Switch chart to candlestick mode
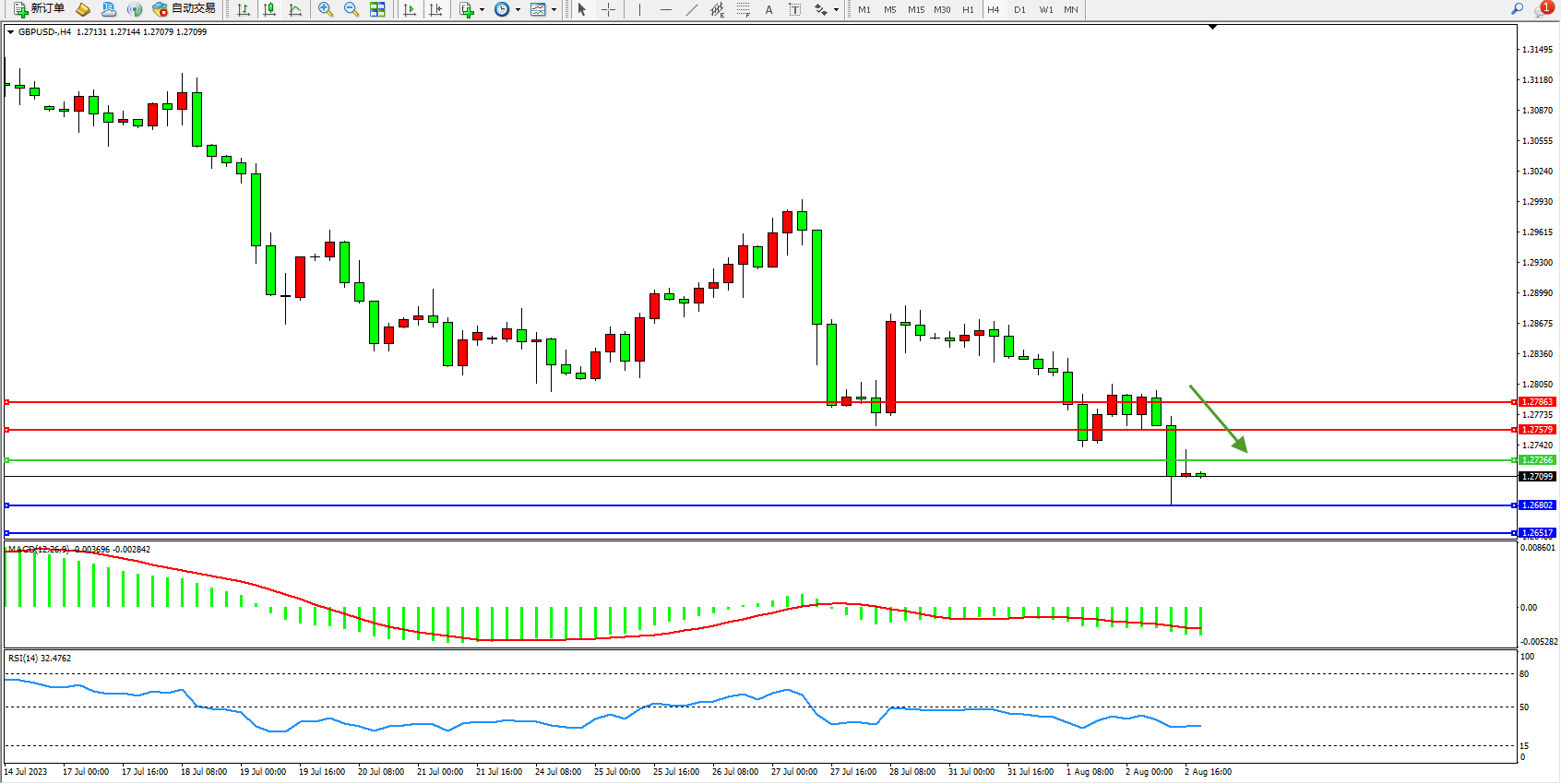This screenshot has width=1561, height=784. 269,9
